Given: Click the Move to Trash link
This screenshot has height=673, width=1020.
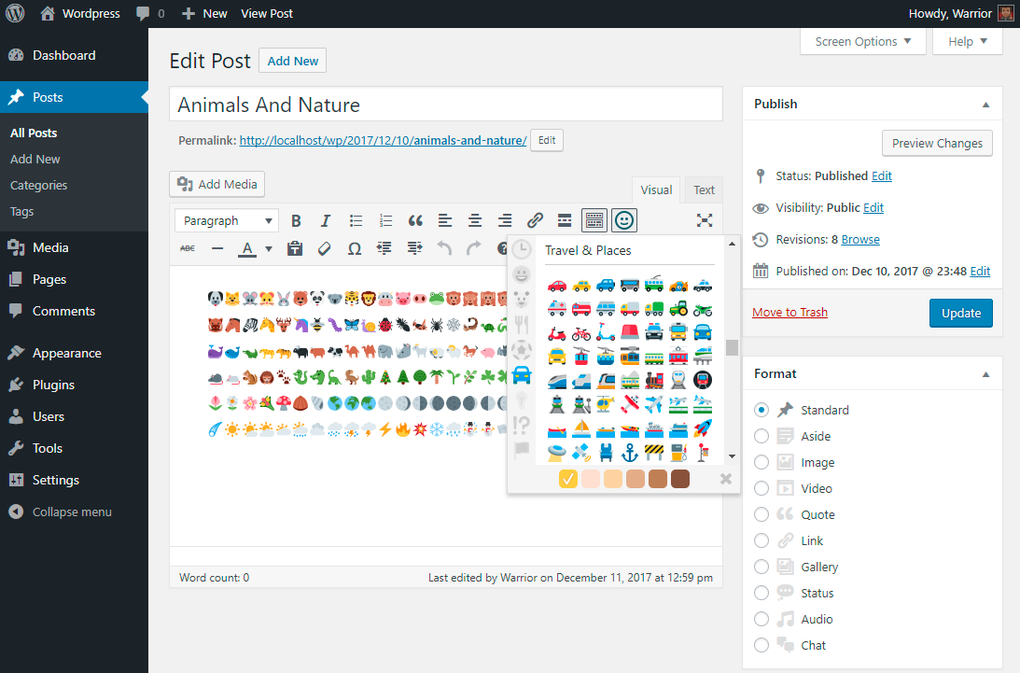Looking at the screenshot, I should pos(789,311).
